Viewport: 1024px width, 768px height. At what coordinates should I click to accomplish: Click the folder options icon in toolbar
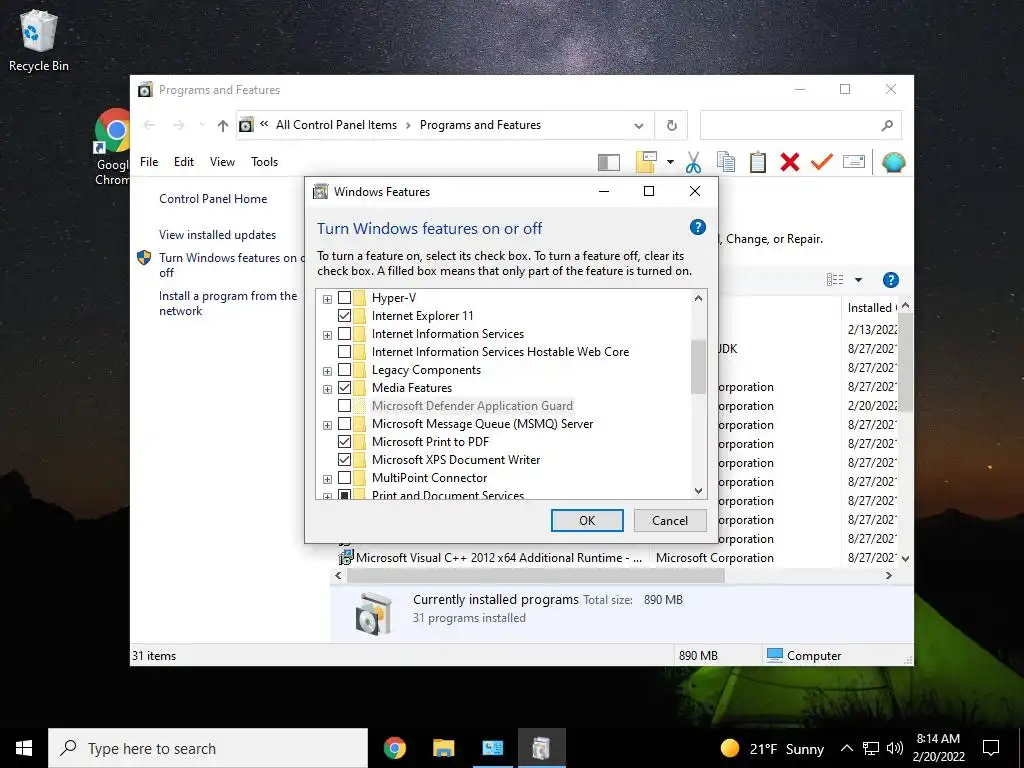tap(646, 162)
